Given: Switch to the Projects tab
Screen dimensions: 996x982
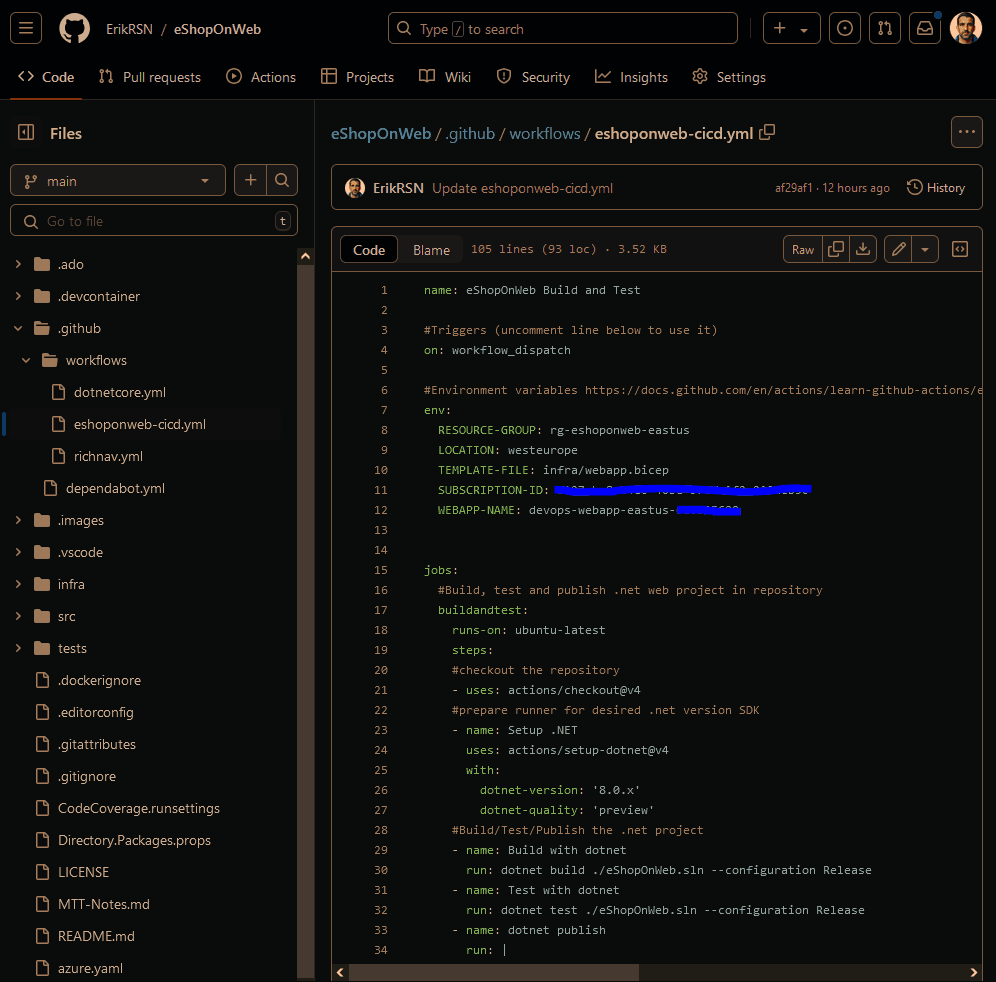Looking at the screenshot, I should click(358, 77).
